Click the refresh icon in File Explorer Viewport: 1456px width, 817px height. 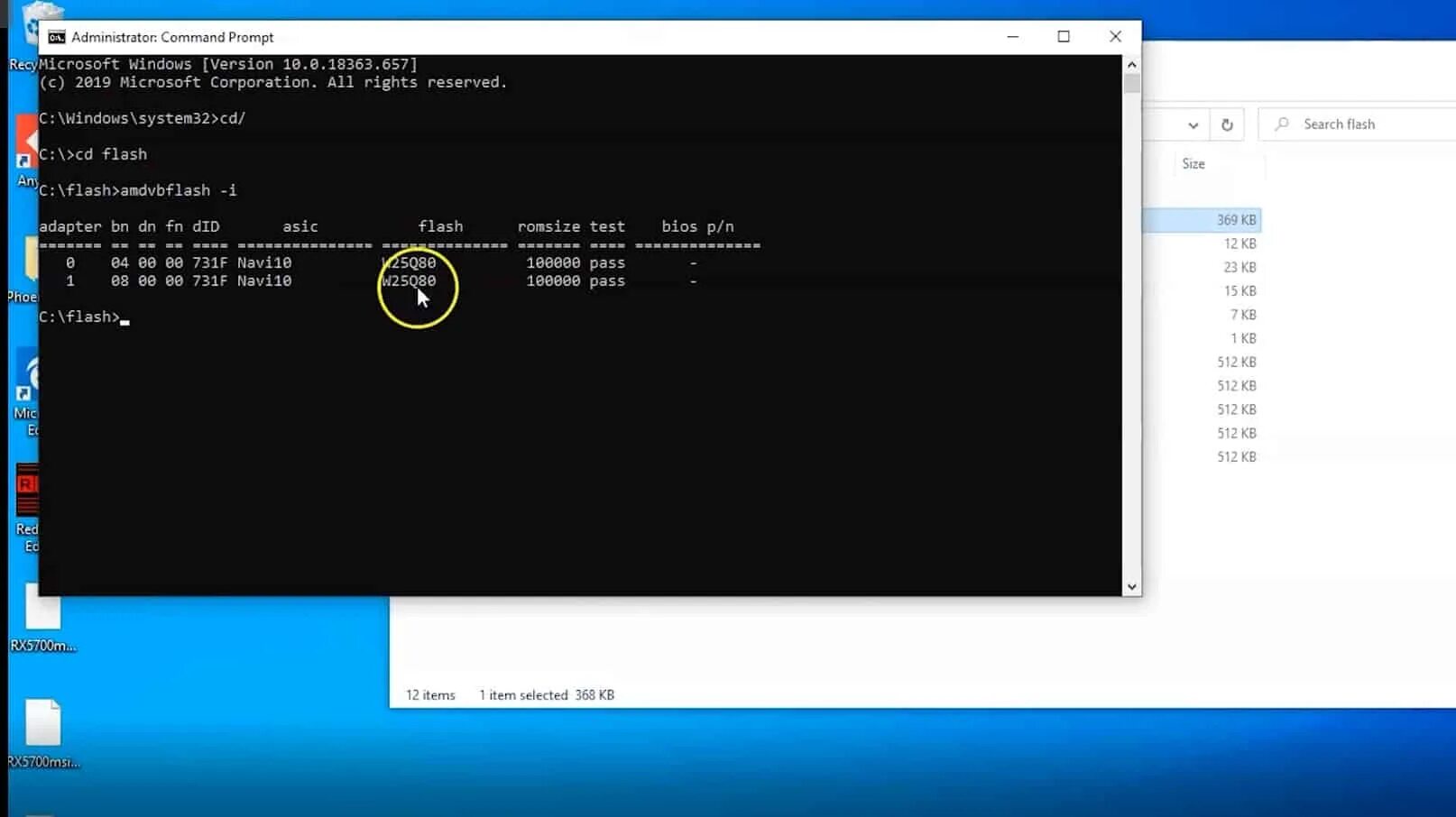point(1226,124)
